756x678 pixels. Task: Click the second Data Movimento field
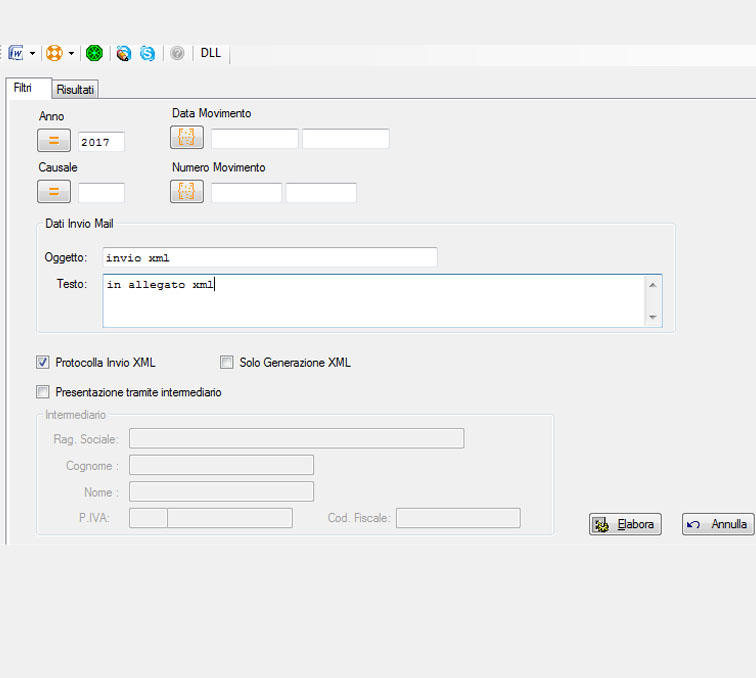pos(346,139)
